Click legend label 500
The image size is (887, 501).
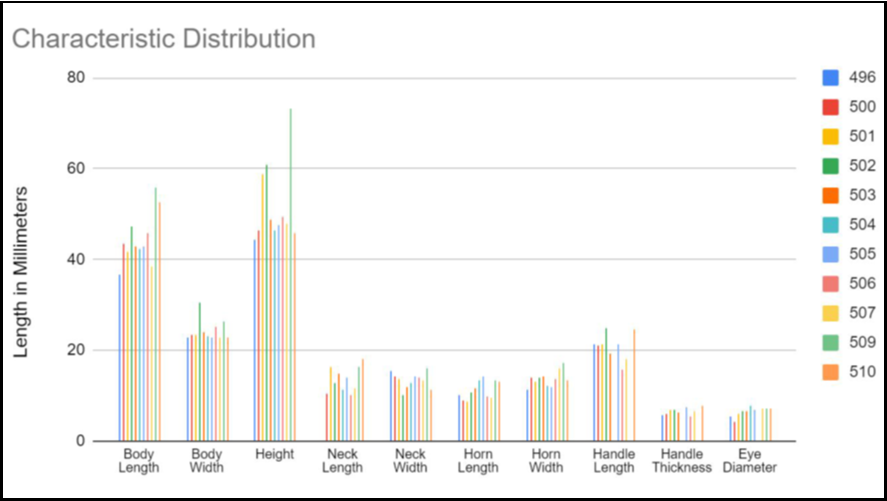pos(862,107)
